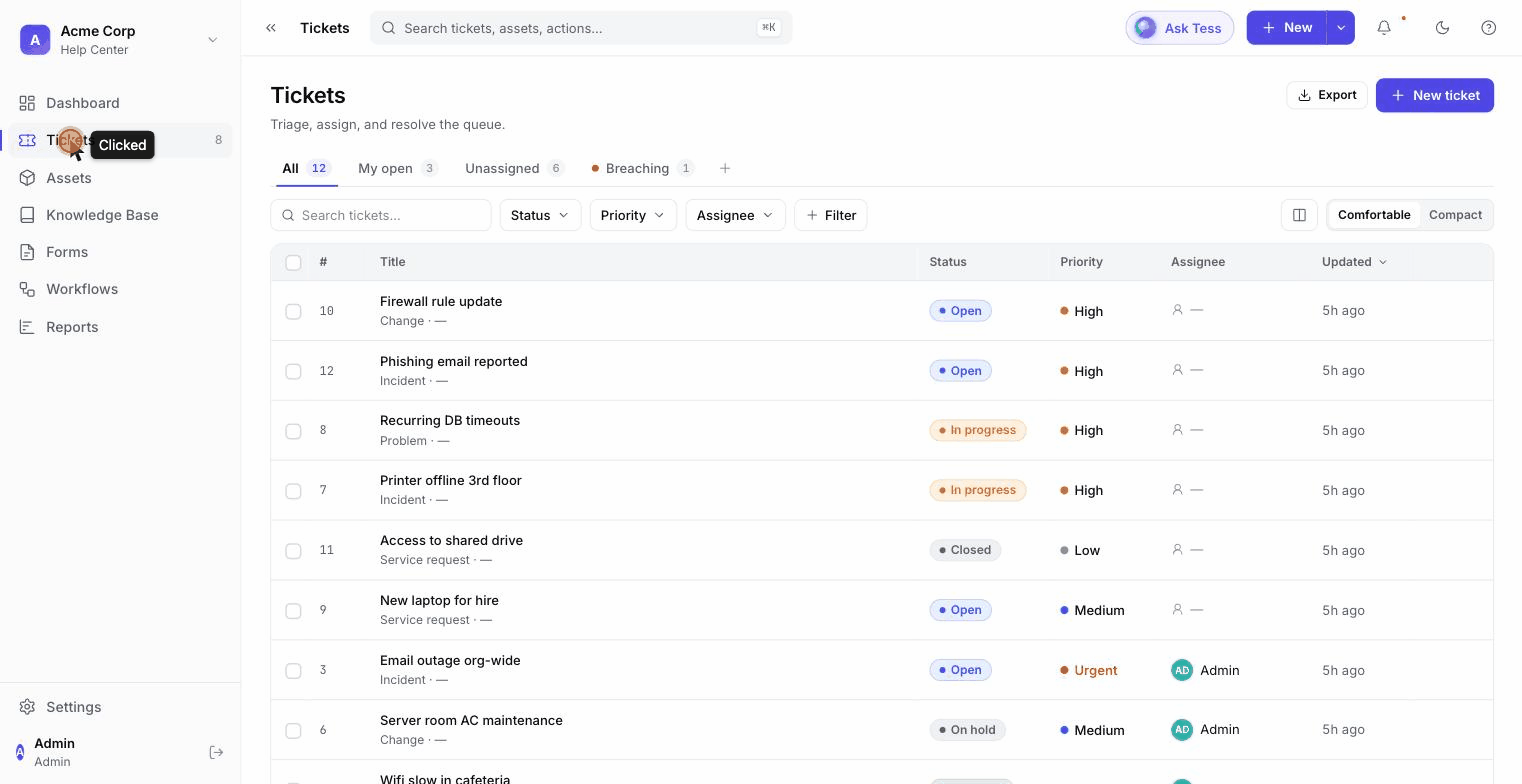This screenshot has width=1522, height=784.
Task: Click the Priority column header
Action: pos(1081,262)
